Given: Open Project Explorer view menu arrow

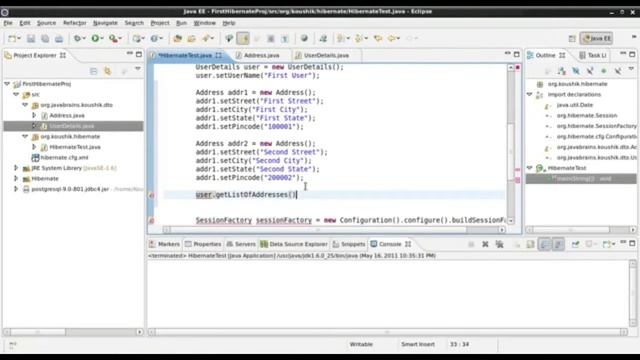Looking at the screenshot, I should (138, 69).
